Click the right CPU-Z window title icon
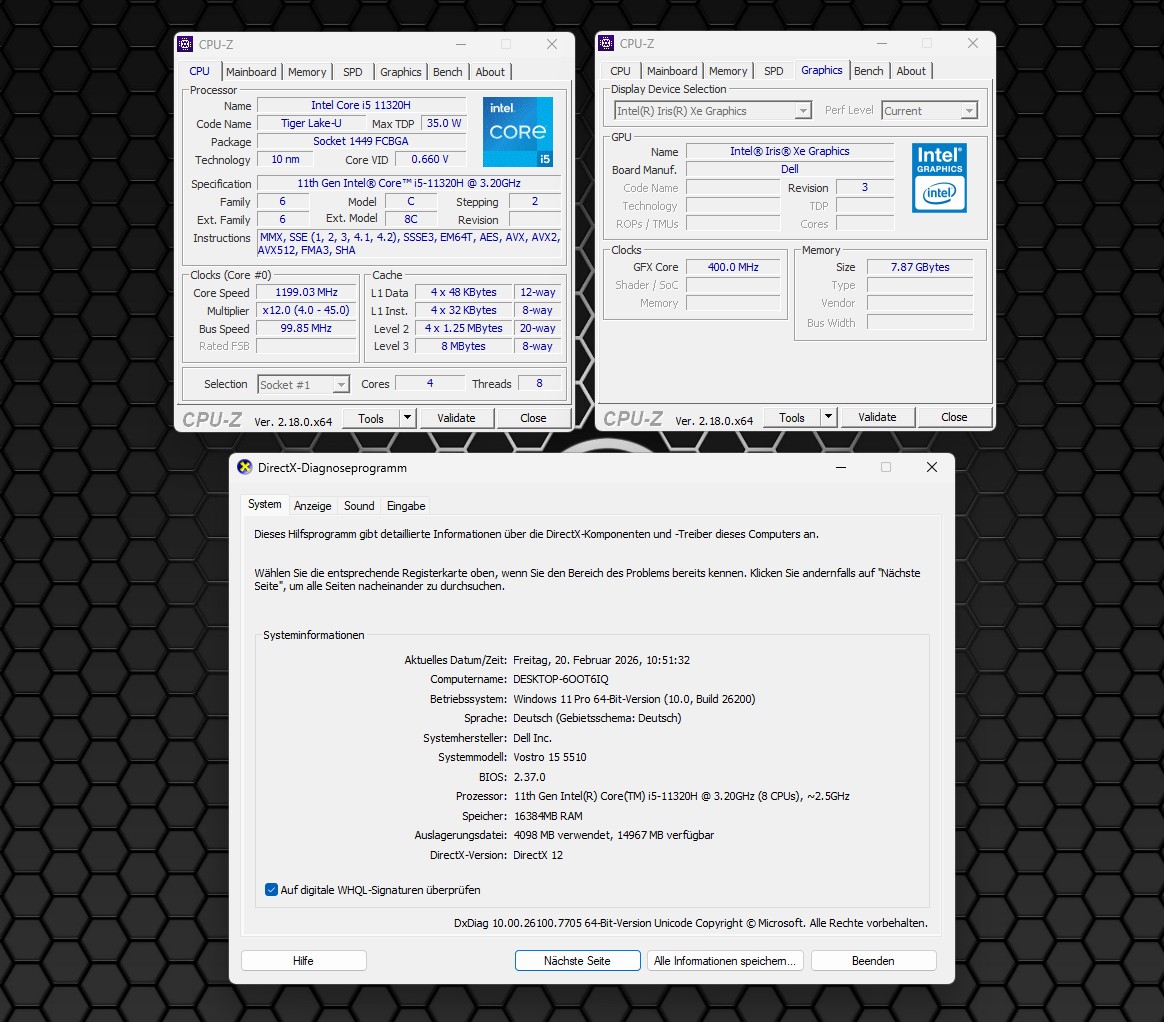 [607, 44]
